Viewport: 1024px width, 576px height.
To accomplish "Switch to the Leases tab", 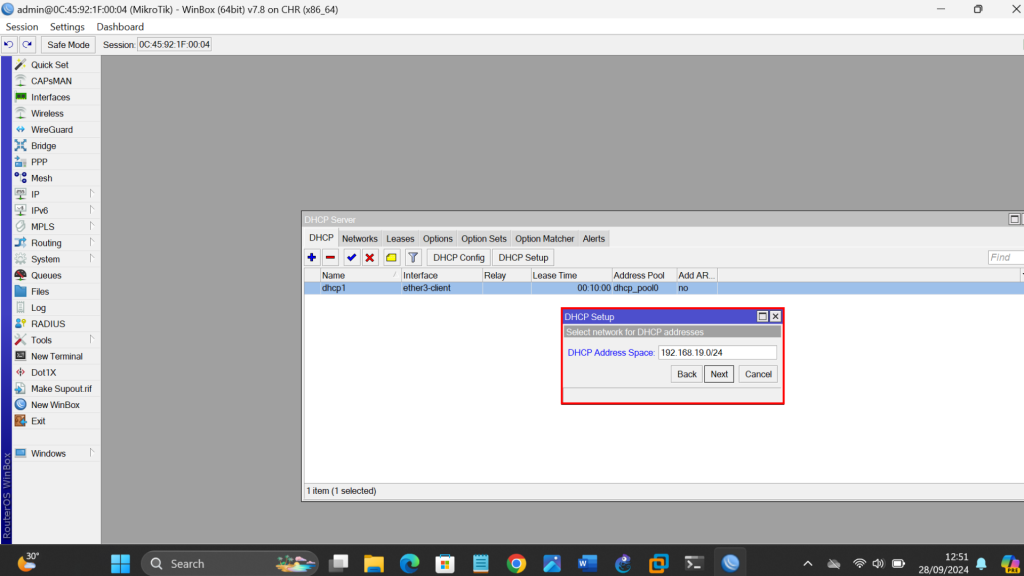I will tap(400, 239).
